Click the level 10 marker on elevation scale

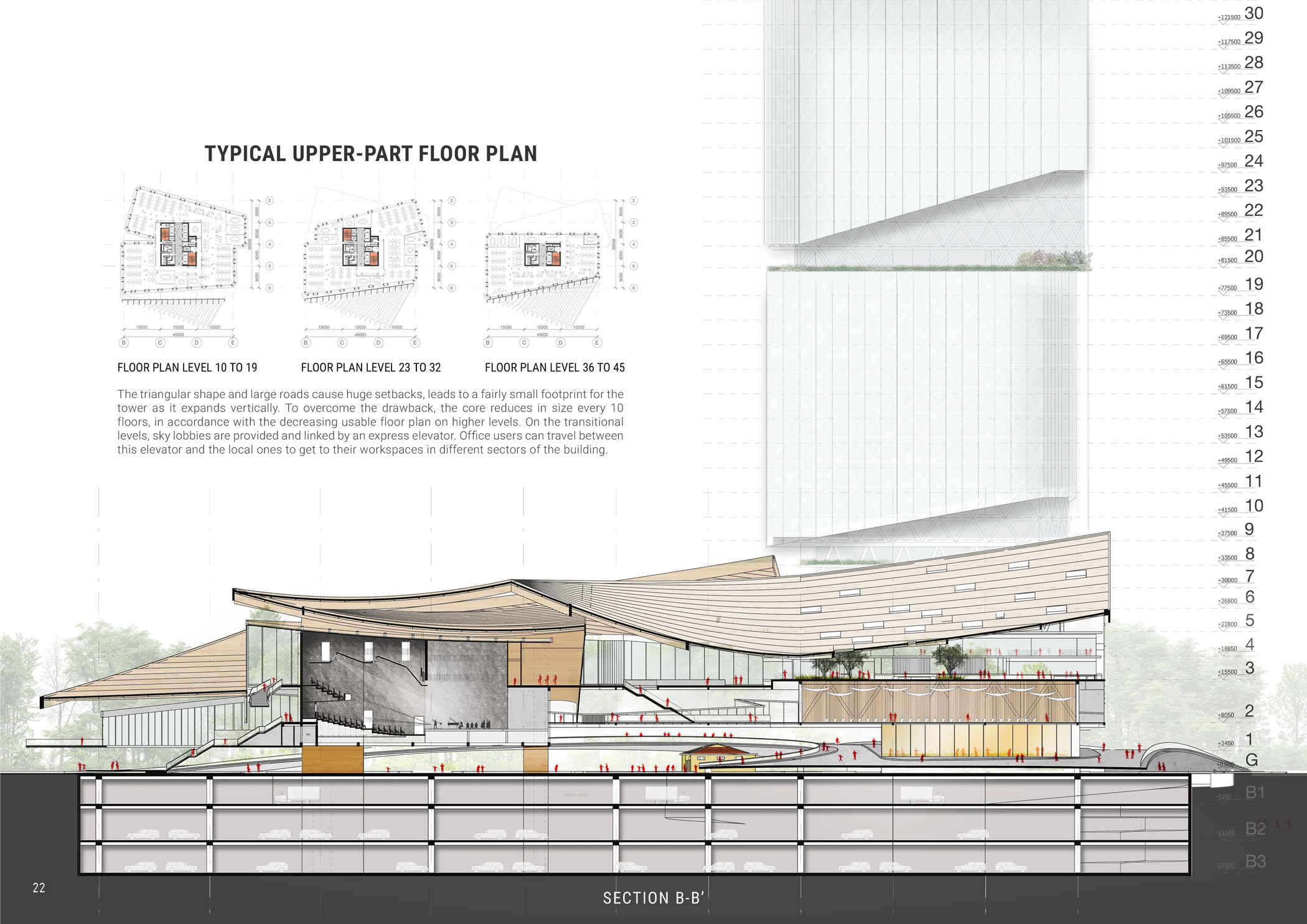click(1253, 506)
